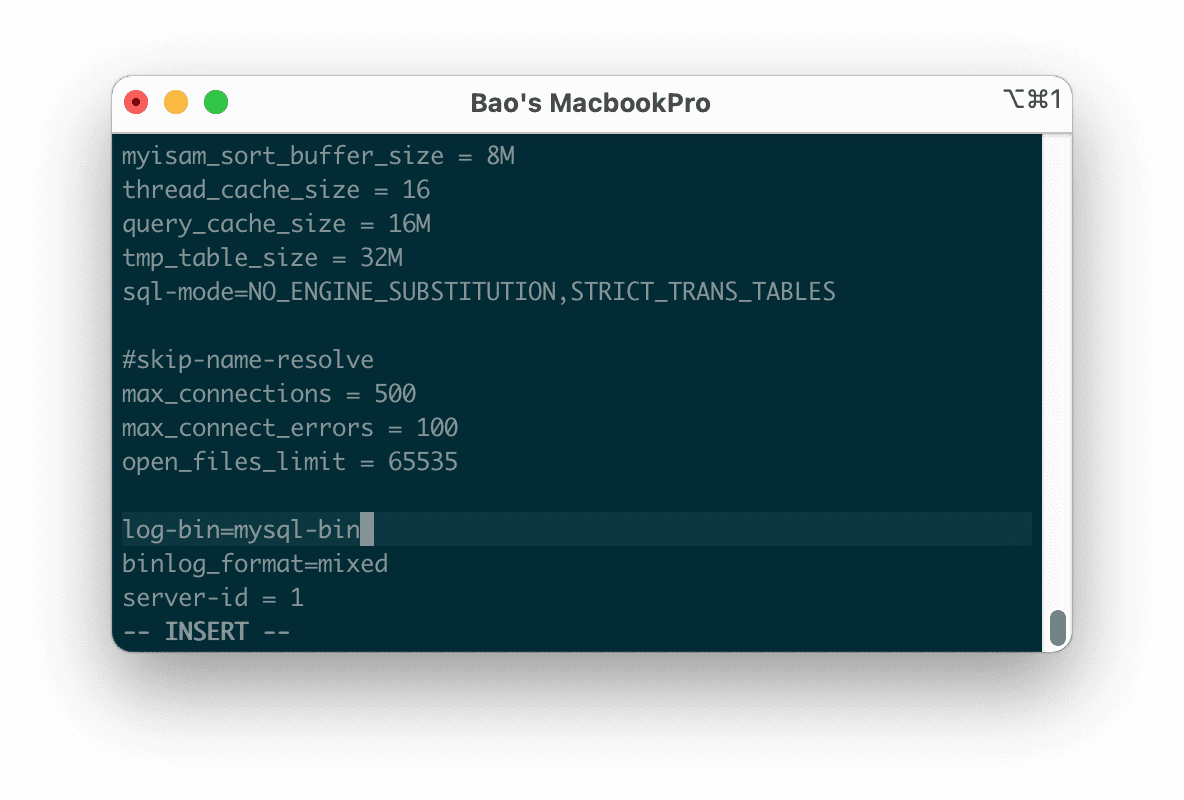Image resolution: width=1184 pixels, height=800 pixels.
Task: Click the commented #skip-name-resolve line
Action: coord(248,360)
